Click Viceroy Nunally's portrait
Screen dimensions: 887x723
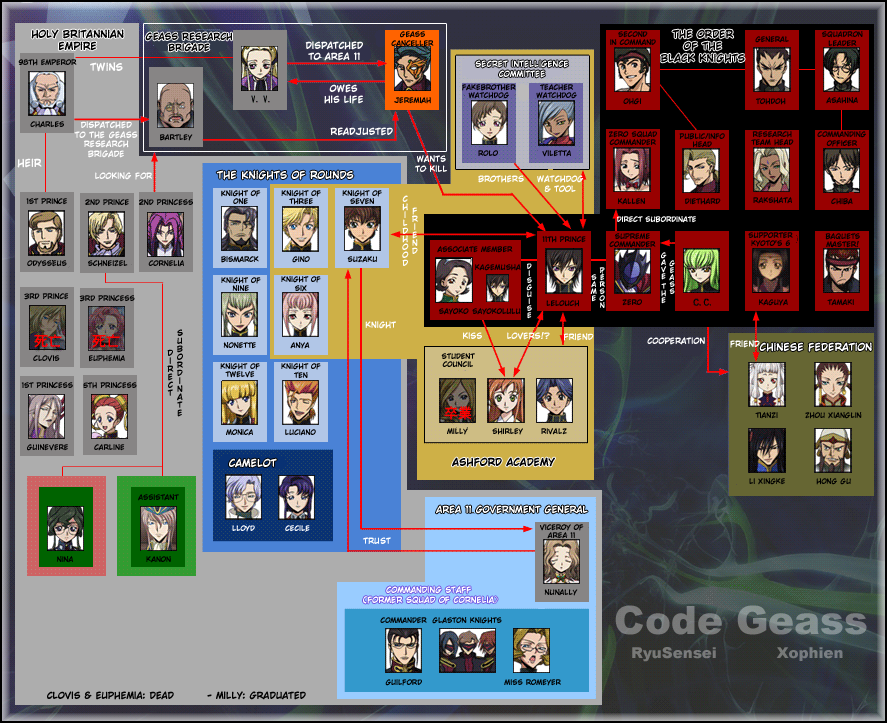click(561, 561)
